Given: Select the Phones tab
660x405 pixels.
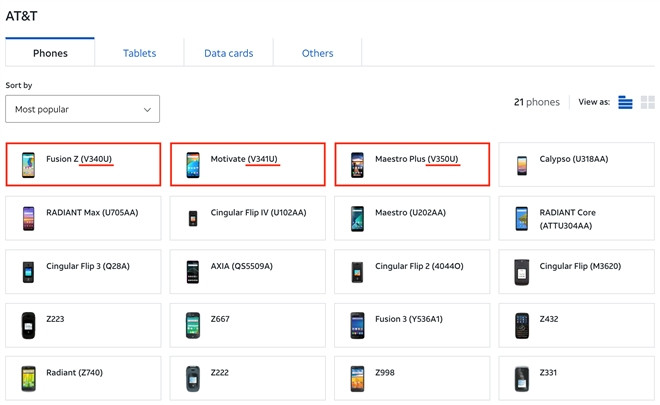Looking at the screenshot, I should tap(50, 53).
